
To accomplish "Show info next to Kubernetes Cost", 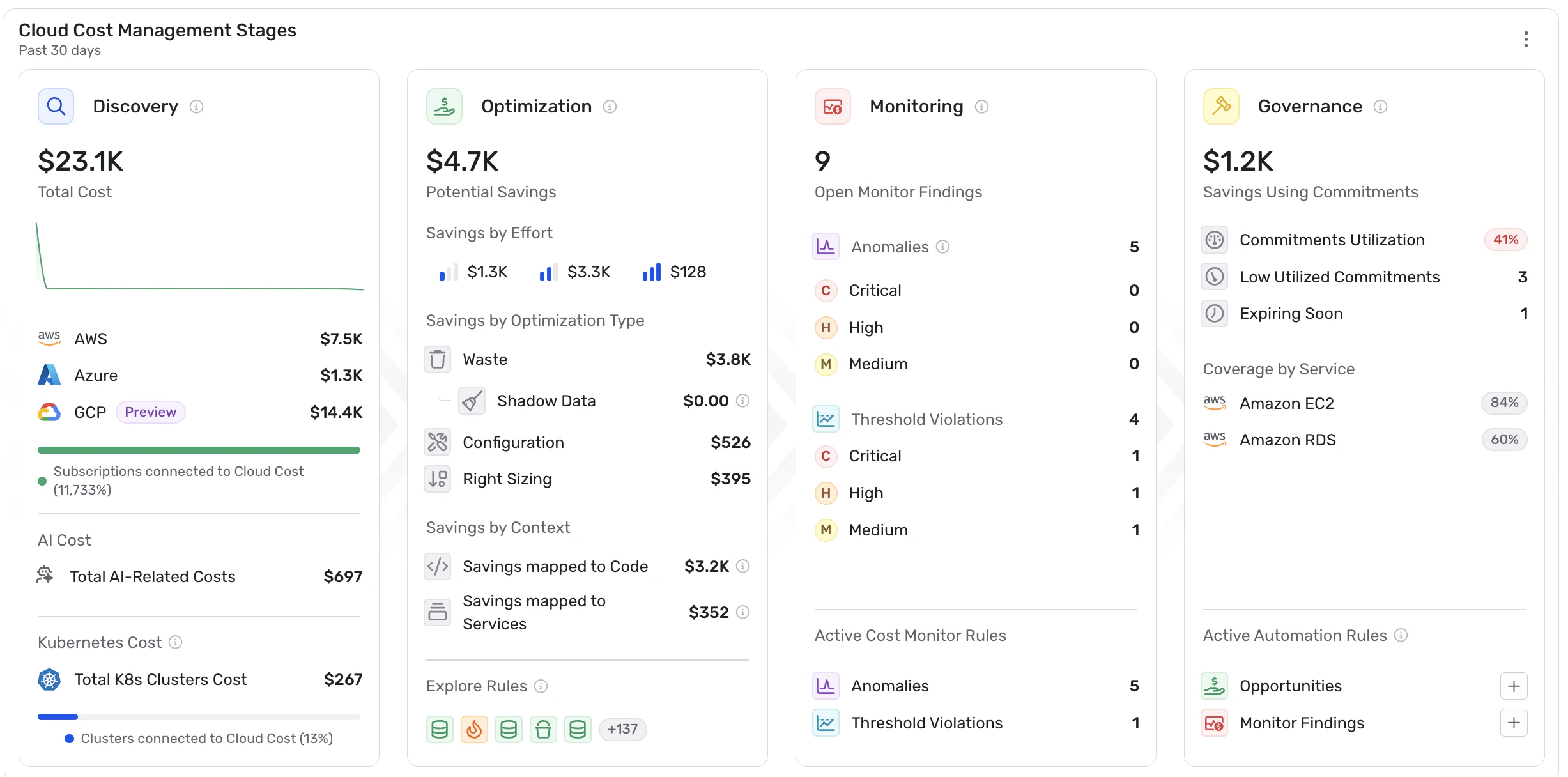I will 175,642.
